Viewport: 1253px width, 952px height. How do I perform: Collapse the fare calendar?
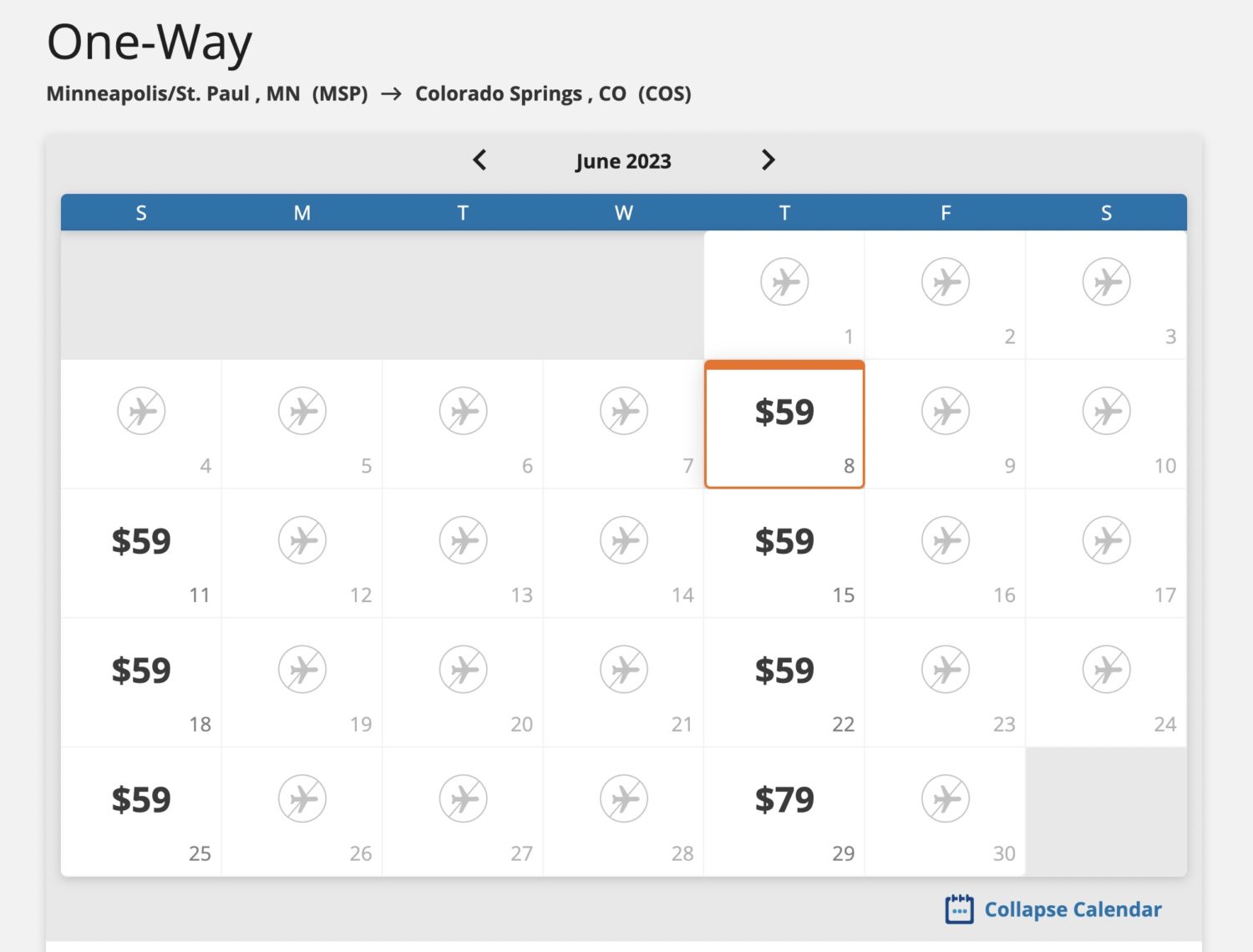[1072, 909]
